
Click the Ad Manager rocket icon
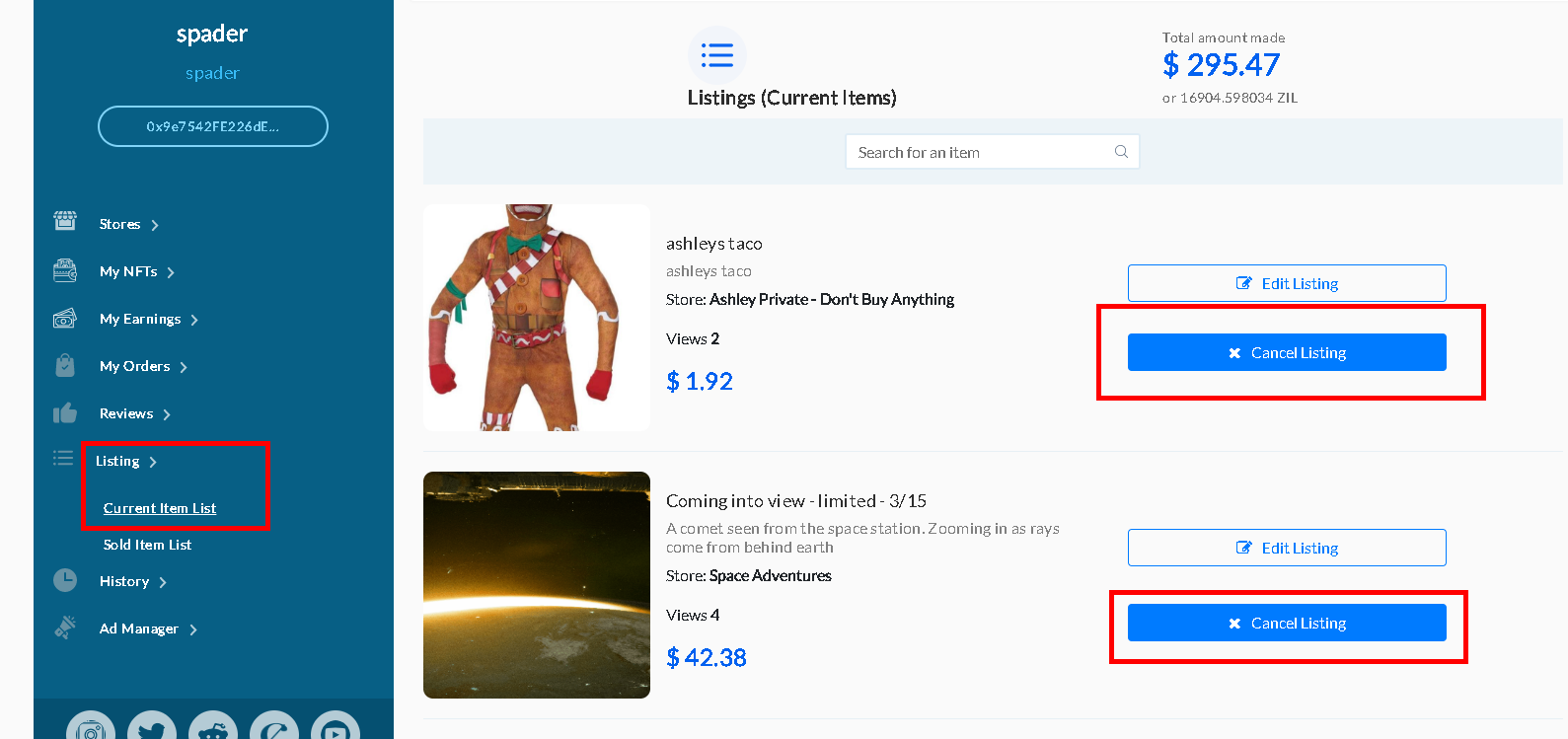tap(65, 628)
